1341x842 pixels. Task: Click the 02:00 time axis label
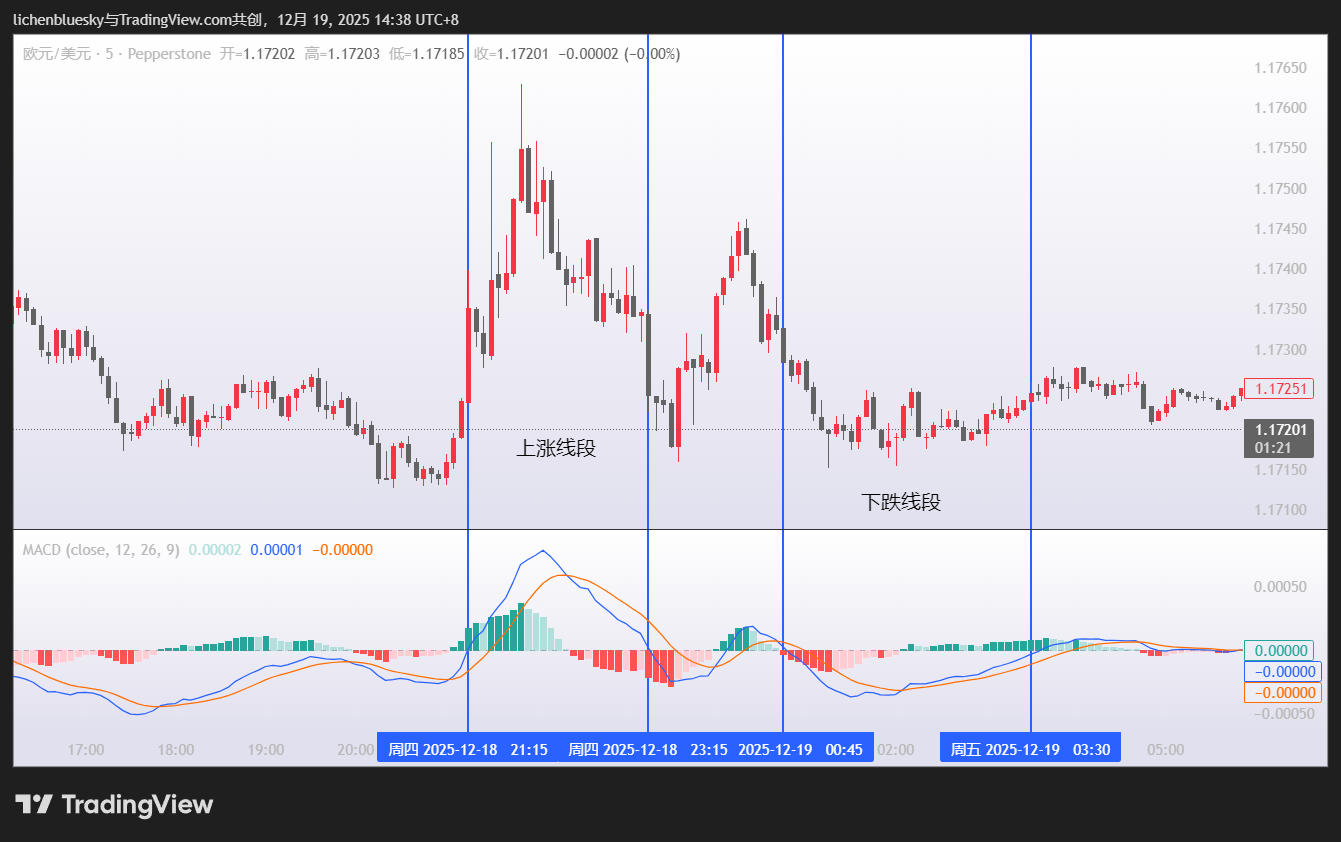tap(895, 749)
